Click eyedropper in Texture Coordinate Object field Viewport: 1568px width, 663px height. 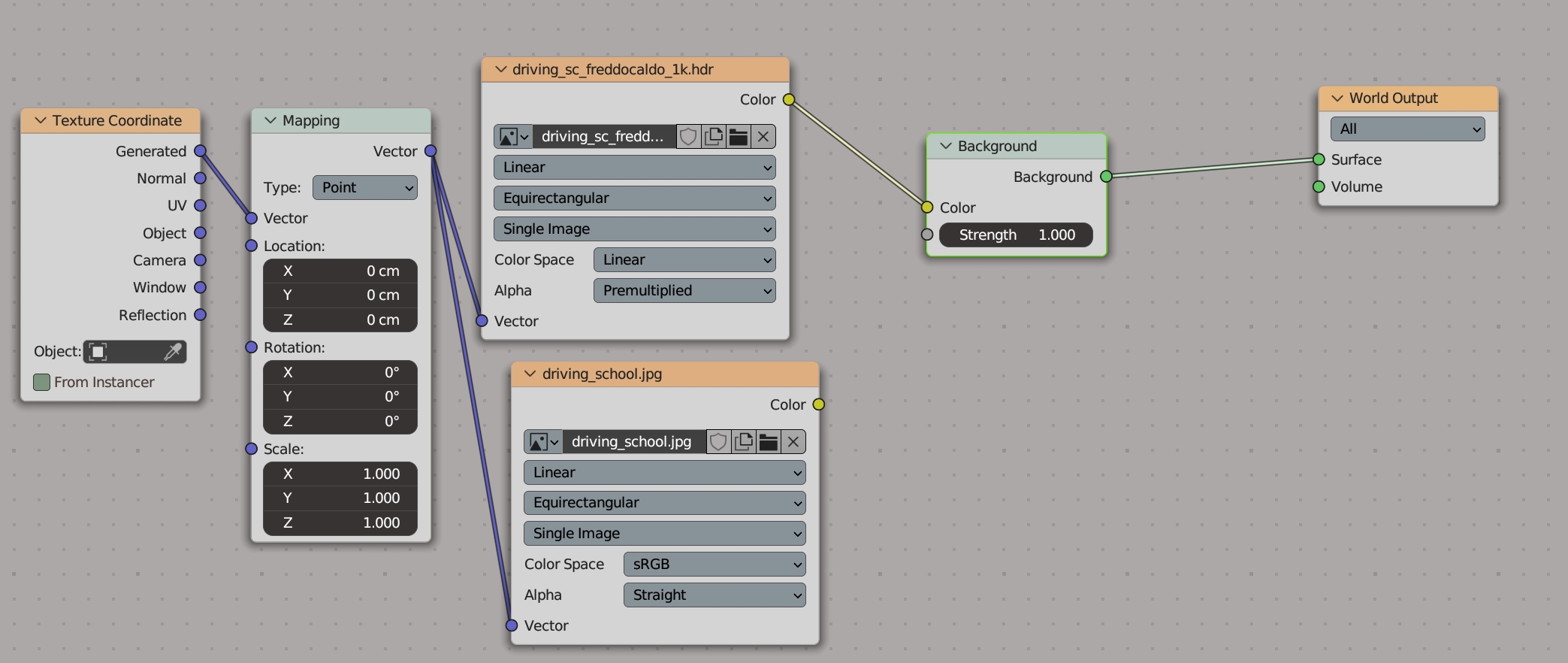click(x=173, y=352)
